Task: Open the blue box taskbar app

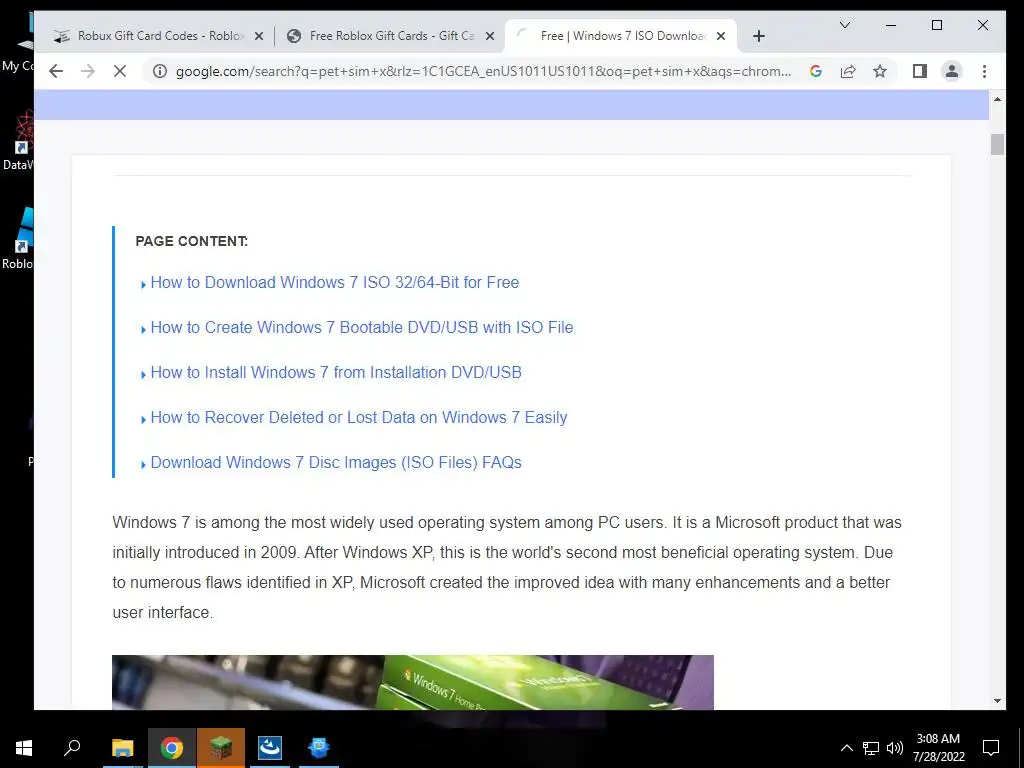Action: click(x=319, y=748)
